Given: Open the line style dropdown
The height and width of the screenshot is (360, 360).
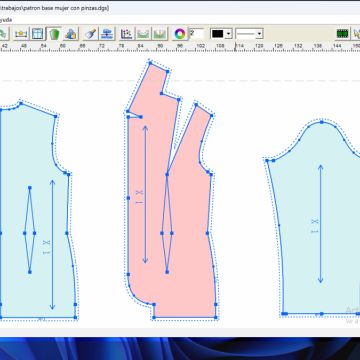Looking at the screenshot, I should tap(249, 34).
